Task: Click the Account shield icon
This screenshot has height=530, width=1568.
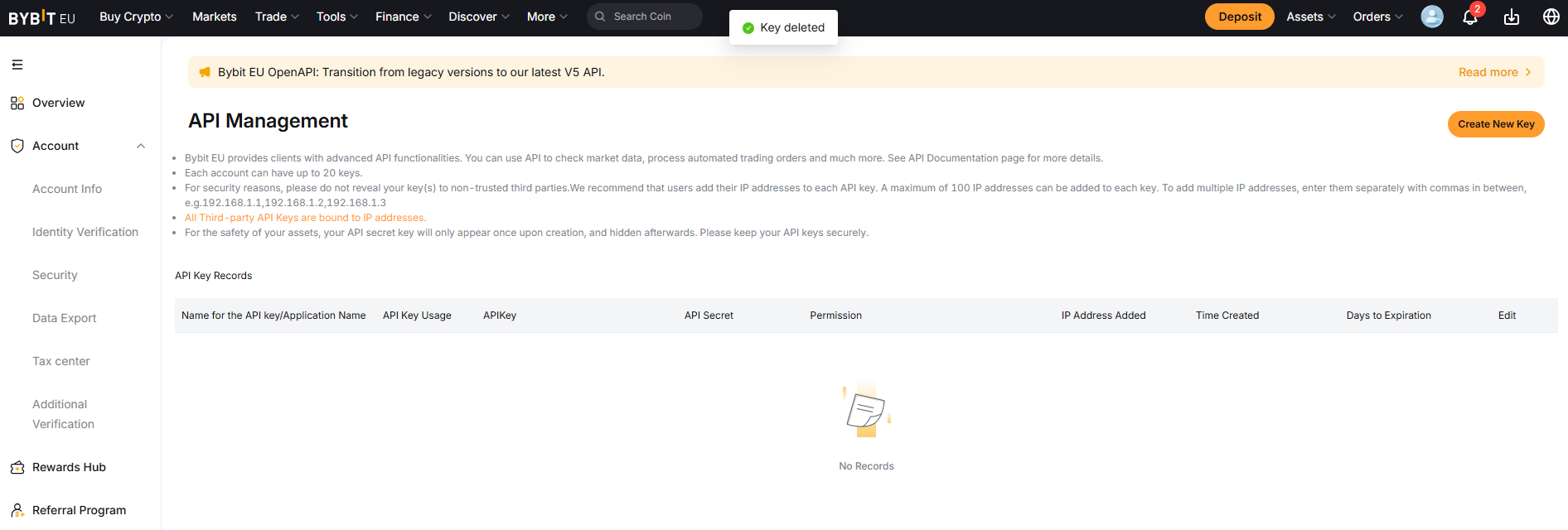Action: [x=17, y=146]
